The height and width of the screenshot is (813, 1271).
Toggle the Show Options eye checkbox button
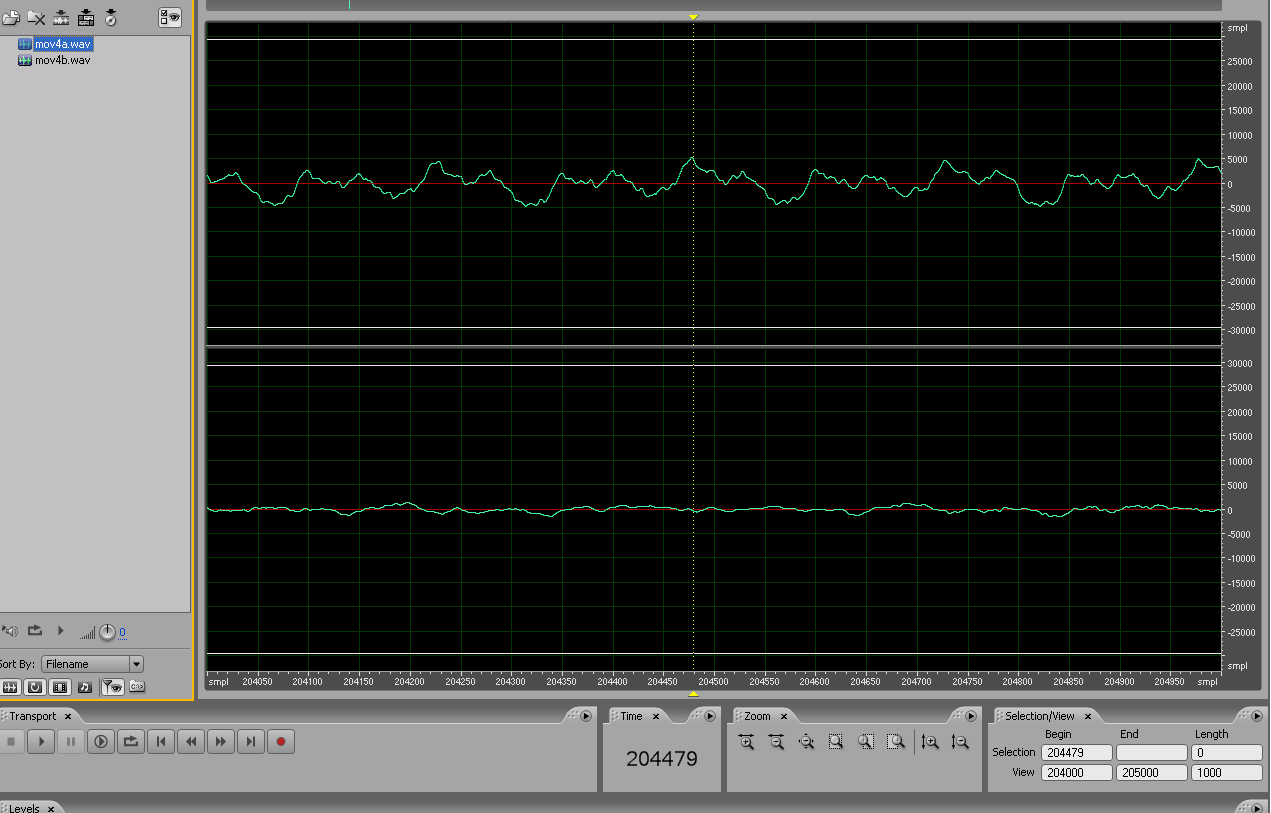click(170, 17)
